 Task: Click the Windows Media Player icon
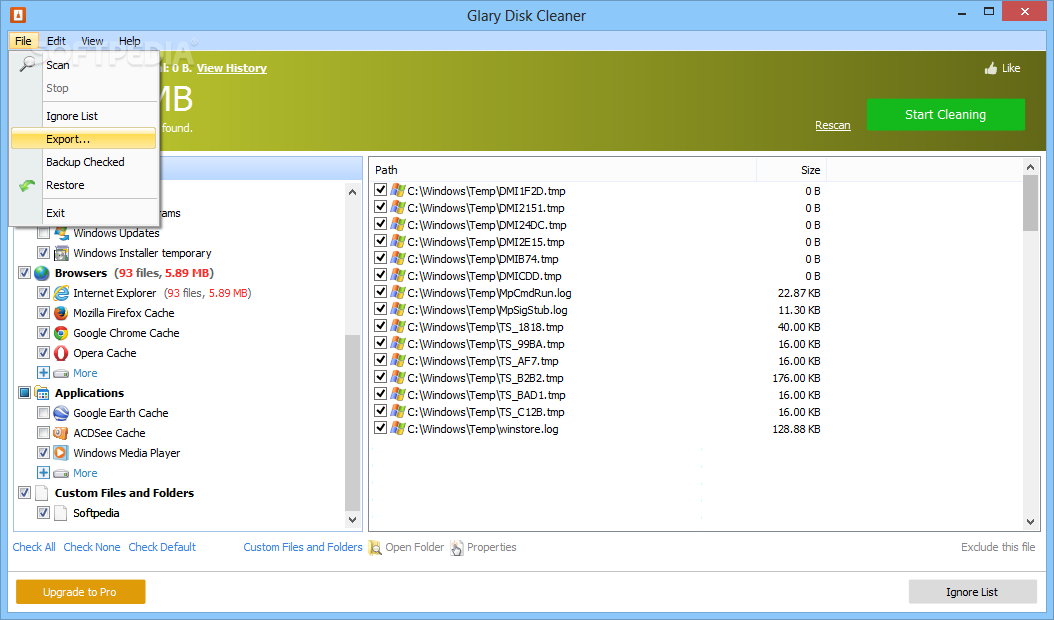point(61,453)
